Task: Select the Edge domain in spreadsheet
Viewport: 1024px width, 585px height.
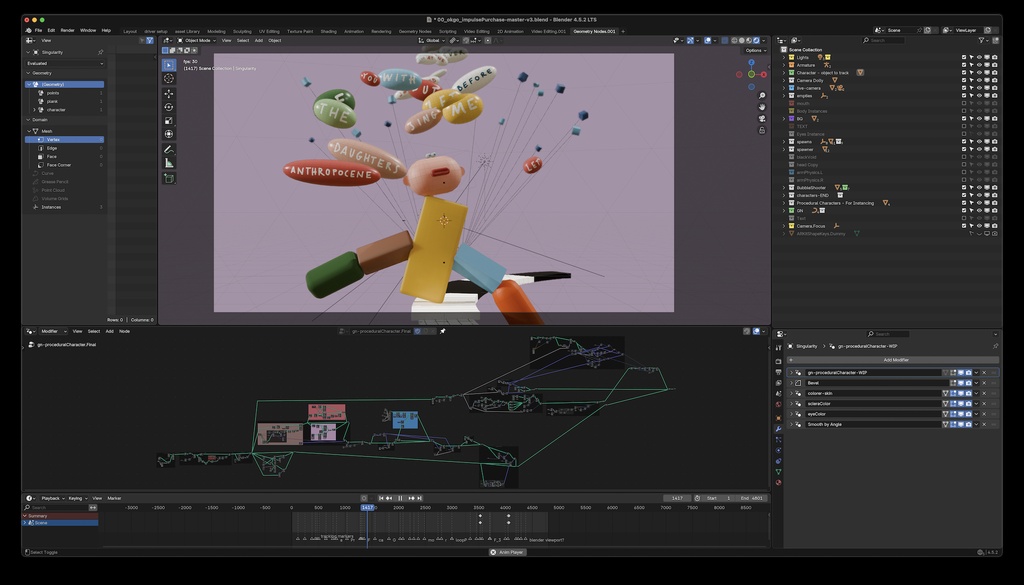Action: (53, 148)
